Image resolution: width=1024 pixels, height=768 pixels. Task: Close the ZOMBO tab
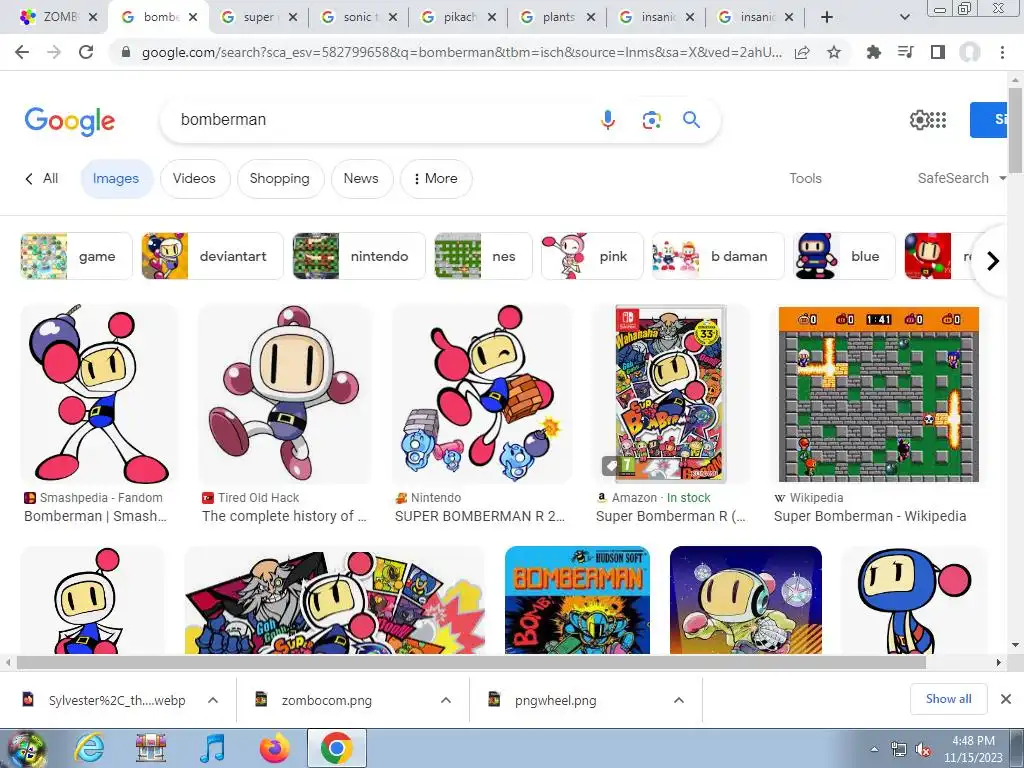click(93, 18)
